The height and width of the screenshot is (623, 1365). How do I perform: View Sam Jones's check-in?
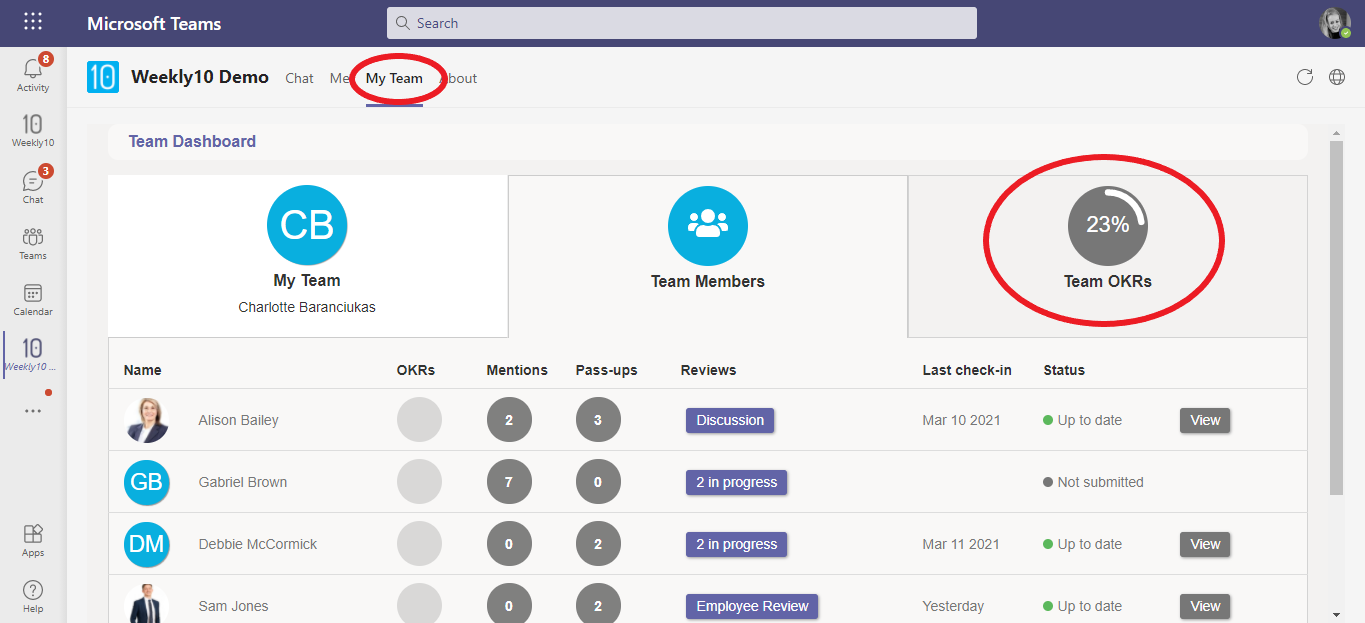click(x=1205, y=606)
